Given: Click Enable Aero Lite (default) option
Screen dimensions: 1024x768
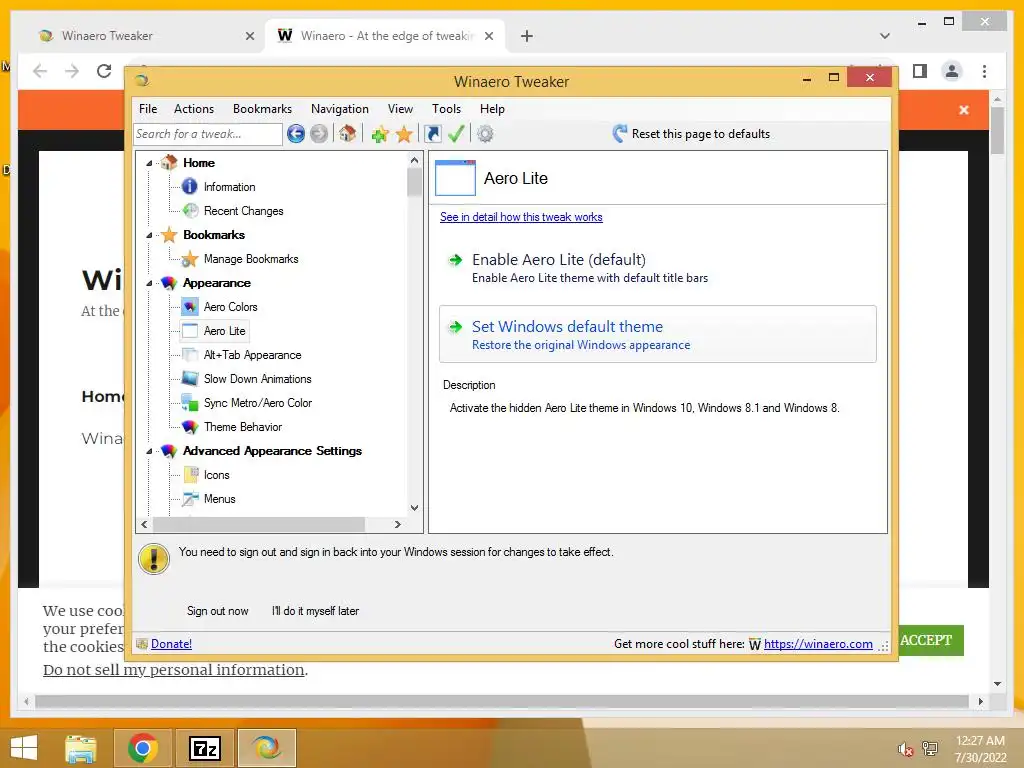Looking at the screenshot, I should click(x=658, y=268).
